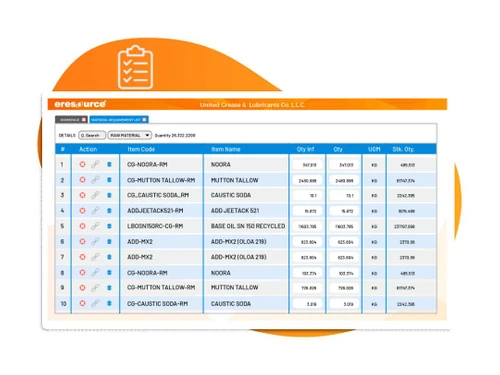500x375 pixels.
Task: Open the RAW MATERIAL dropdown
Action: [x=130, y=135]
